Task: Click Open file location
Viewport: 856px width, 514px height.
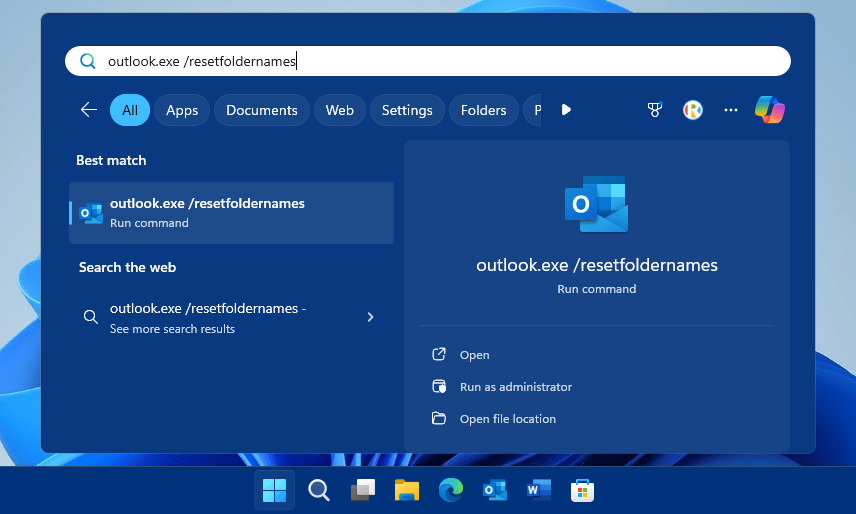Action: 508,419
